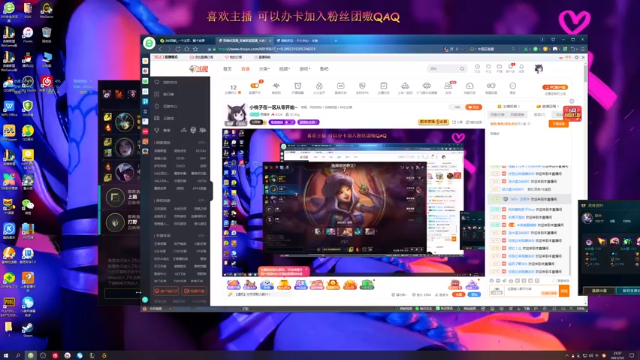
Task: Bookmark the page with the star icon
Action: [x=196, y=49]
